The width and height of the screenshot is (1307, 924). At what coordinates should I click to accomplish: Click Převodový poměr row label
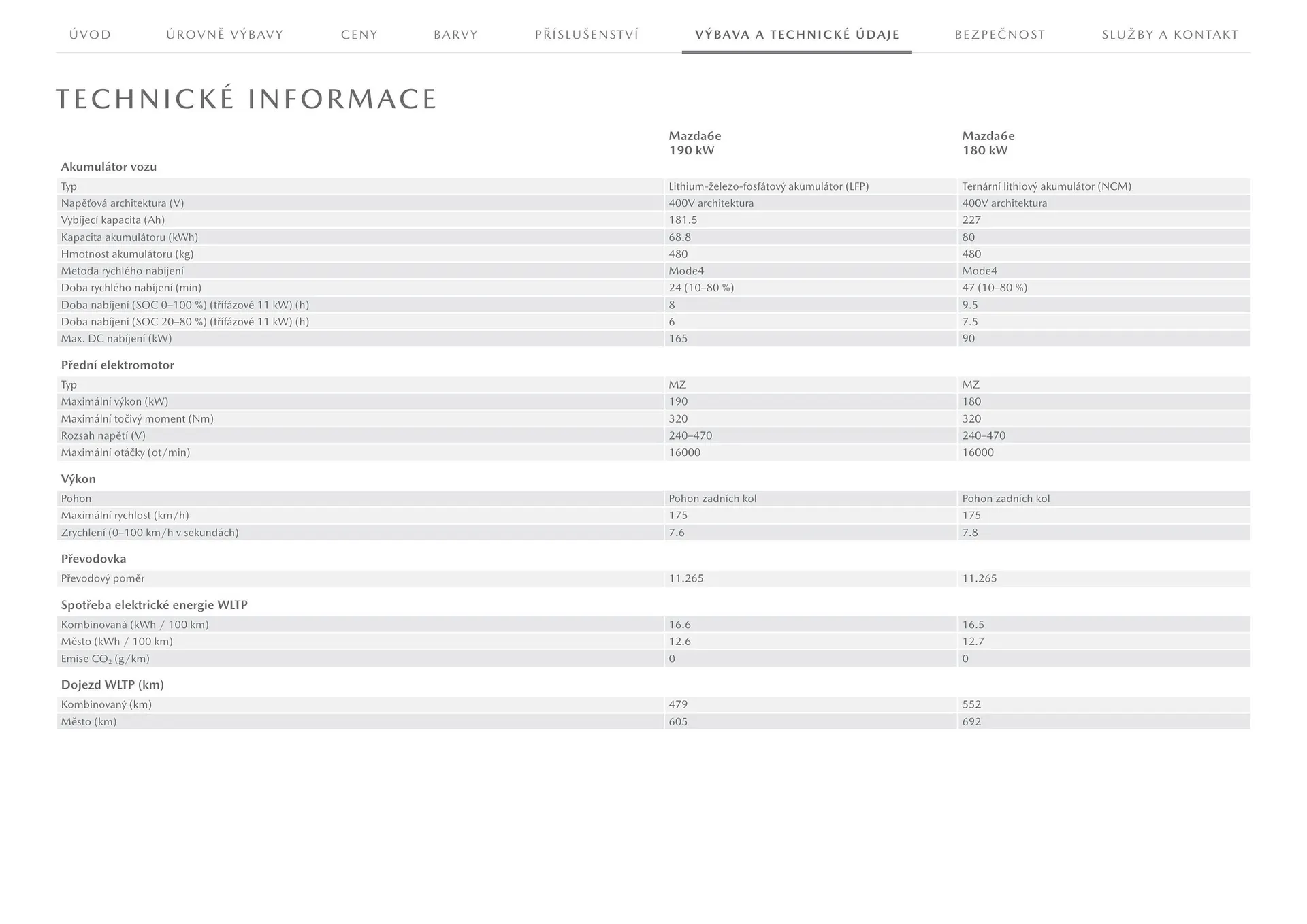(x=103, y=578)
